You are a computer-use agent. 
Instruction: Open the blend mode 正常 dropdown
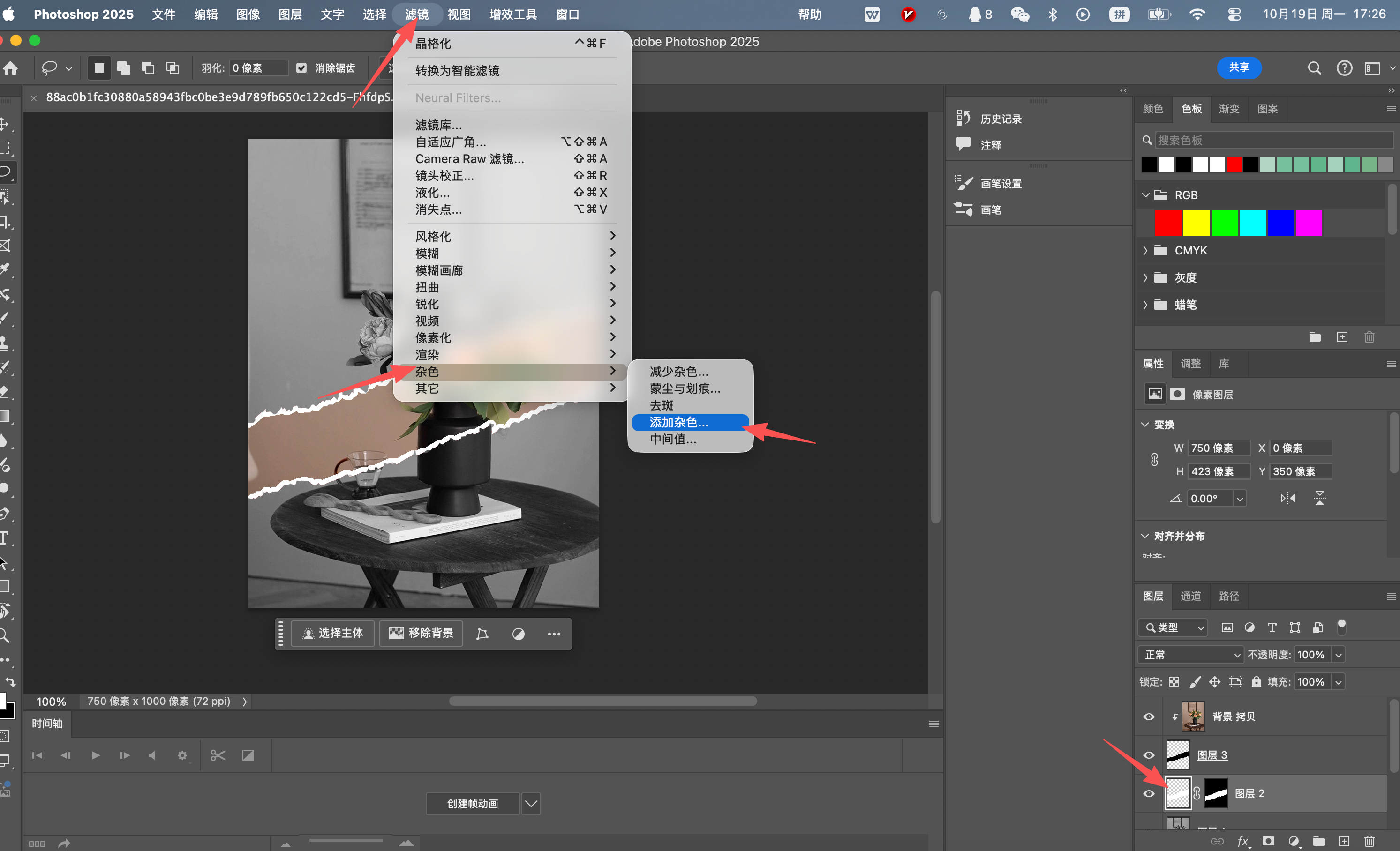(1190, 654)
